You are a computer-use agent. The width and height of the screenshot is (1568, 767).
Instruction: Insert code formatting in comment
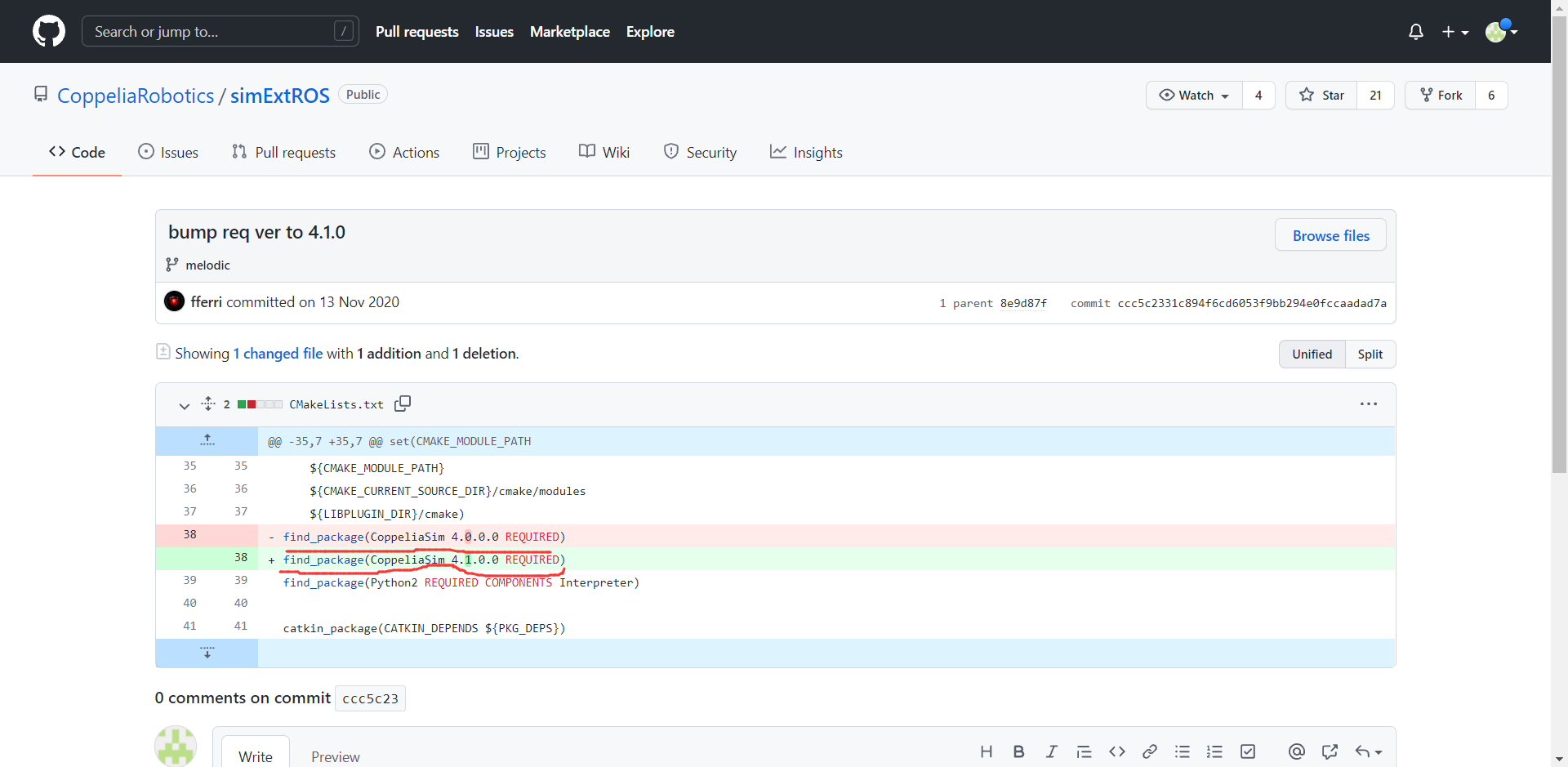coord(1117,751)
